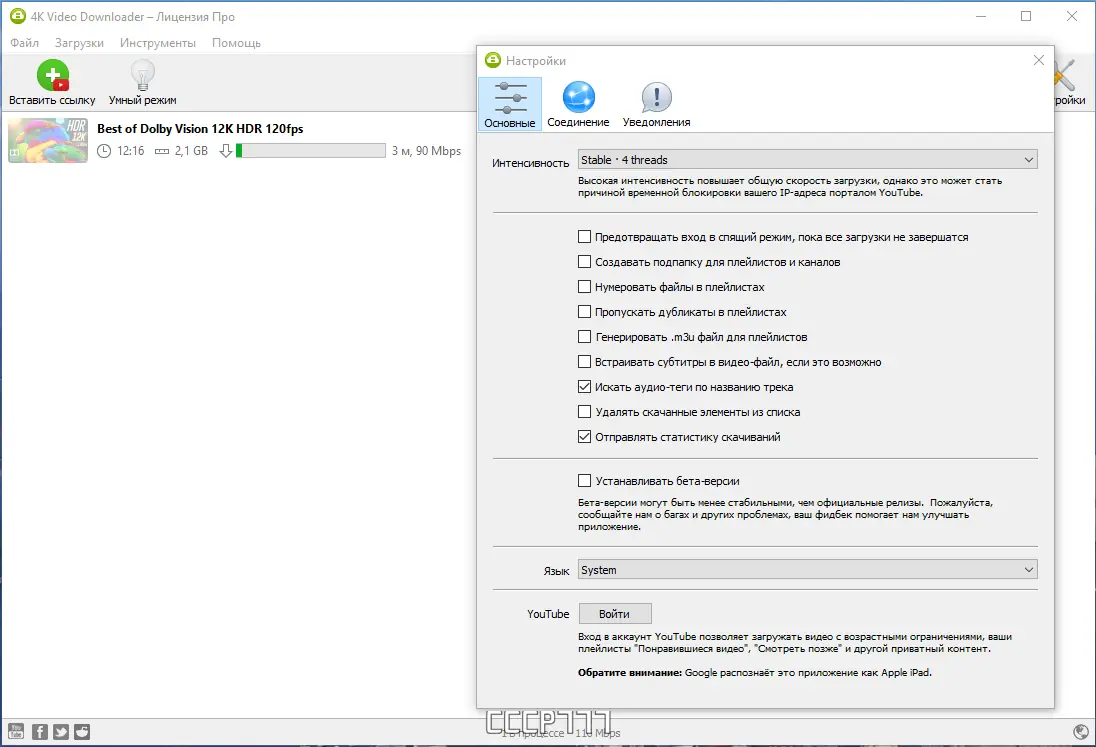Enable Удалять скачанные элементы из списка
The height and width of the screenshot is (747, 1096).
click(584, 412)
